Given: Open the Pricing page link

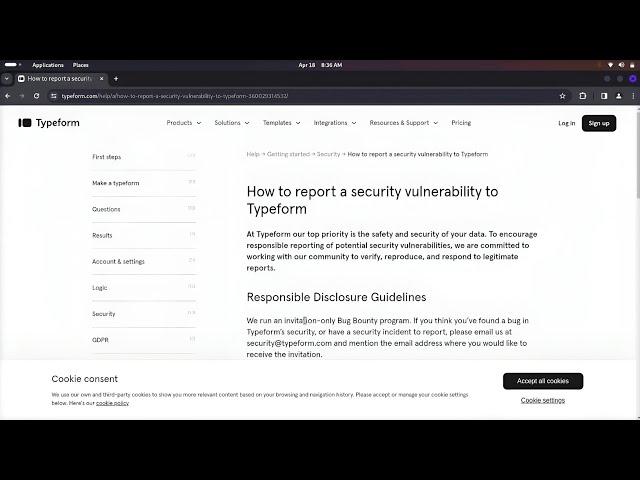Looking at the screenshot, I should point(461,123).
